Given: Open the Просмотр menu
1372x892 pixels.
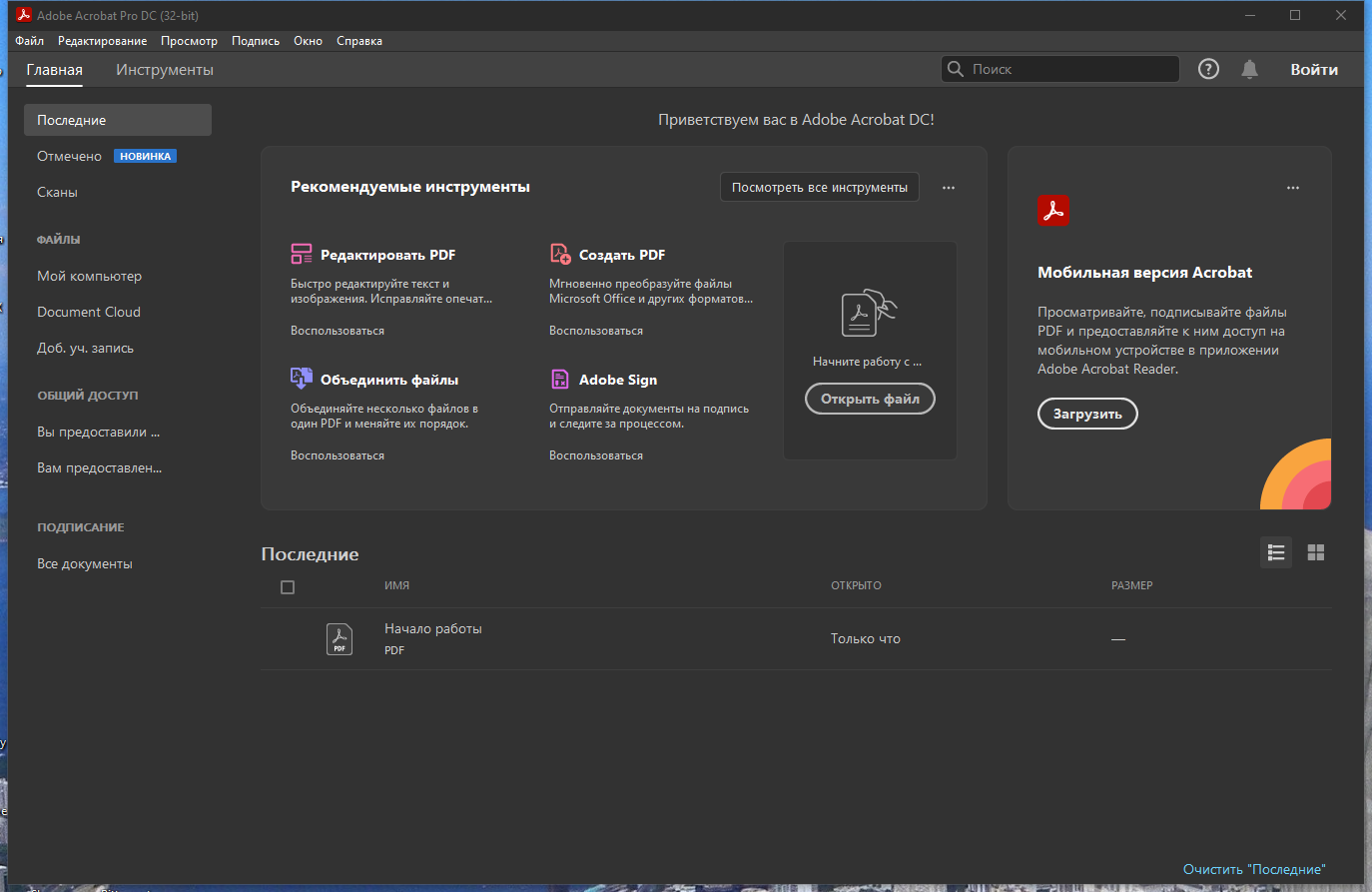Looking at the screenshot, I should (x=189, y=41).
